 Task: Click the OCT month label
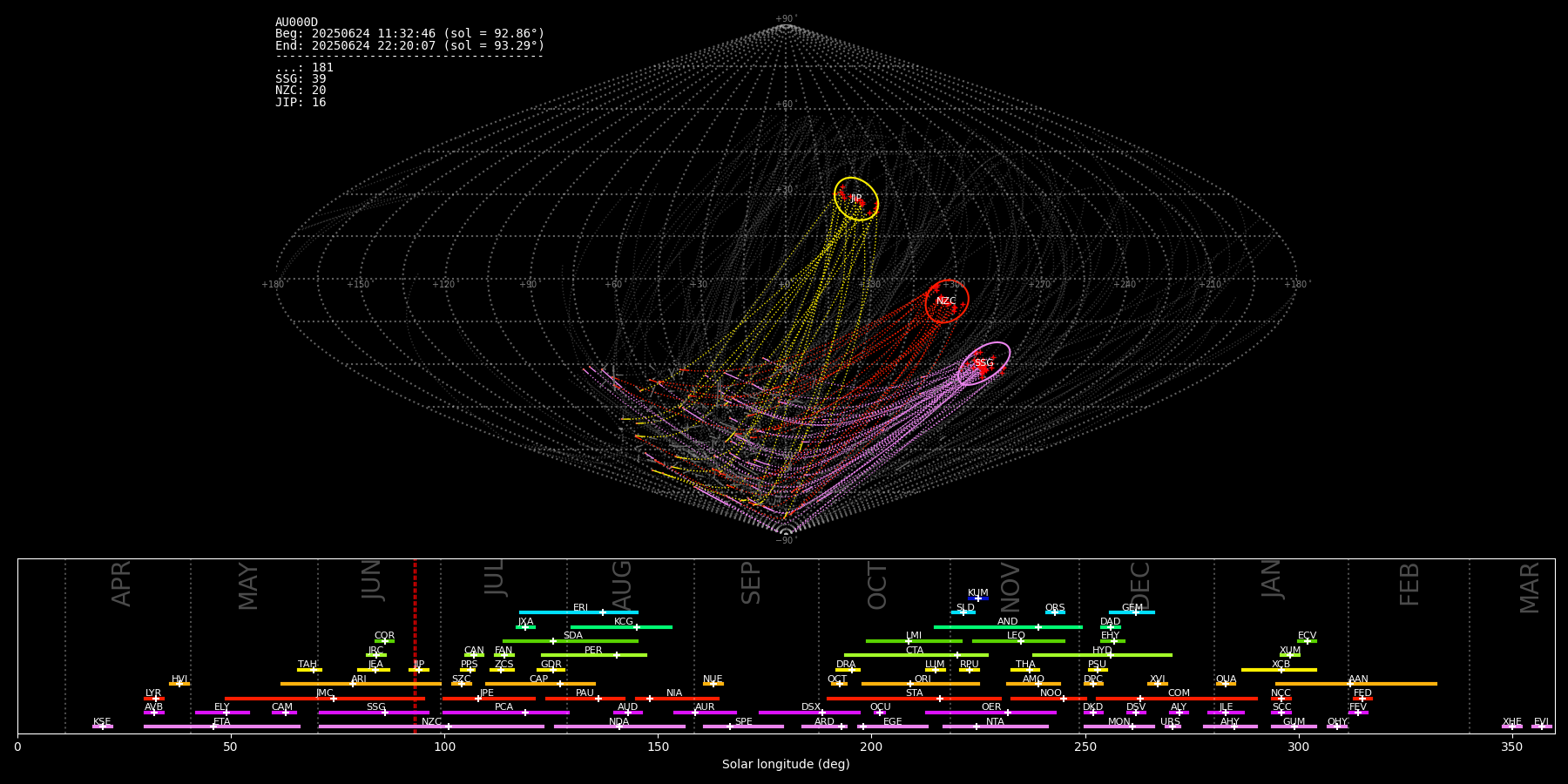(x=877, y=585)
